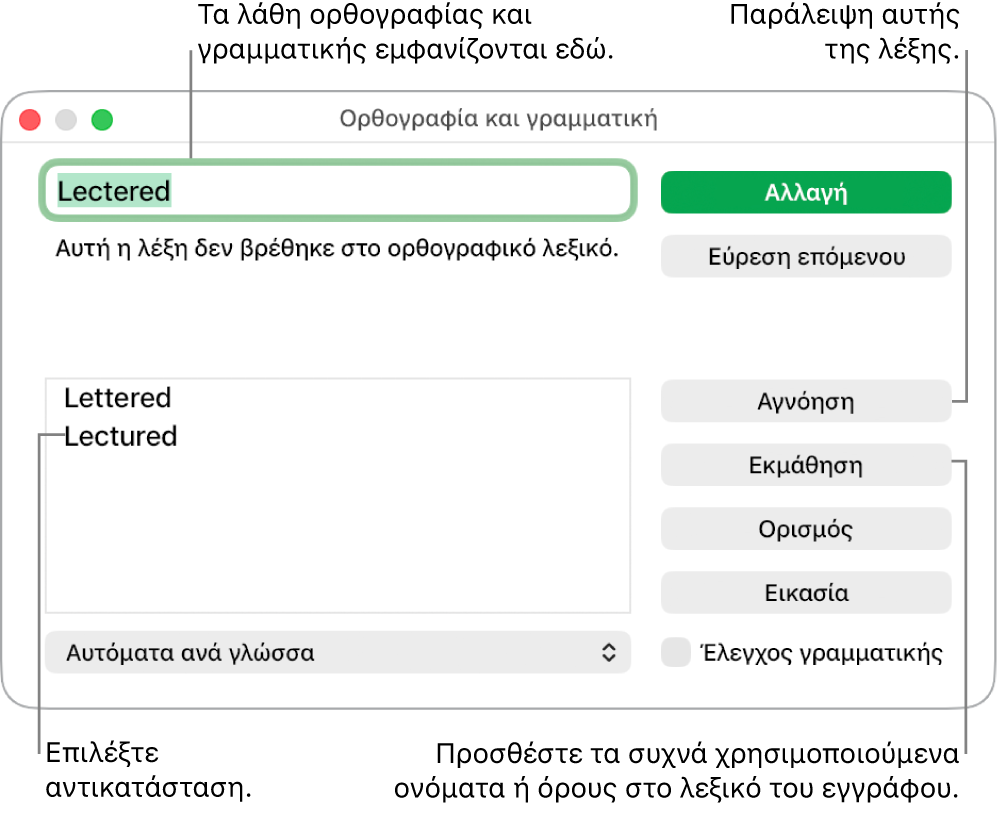
Task: Click the Έλεγχος γραμματικής label text
Action: click(821, 654)
